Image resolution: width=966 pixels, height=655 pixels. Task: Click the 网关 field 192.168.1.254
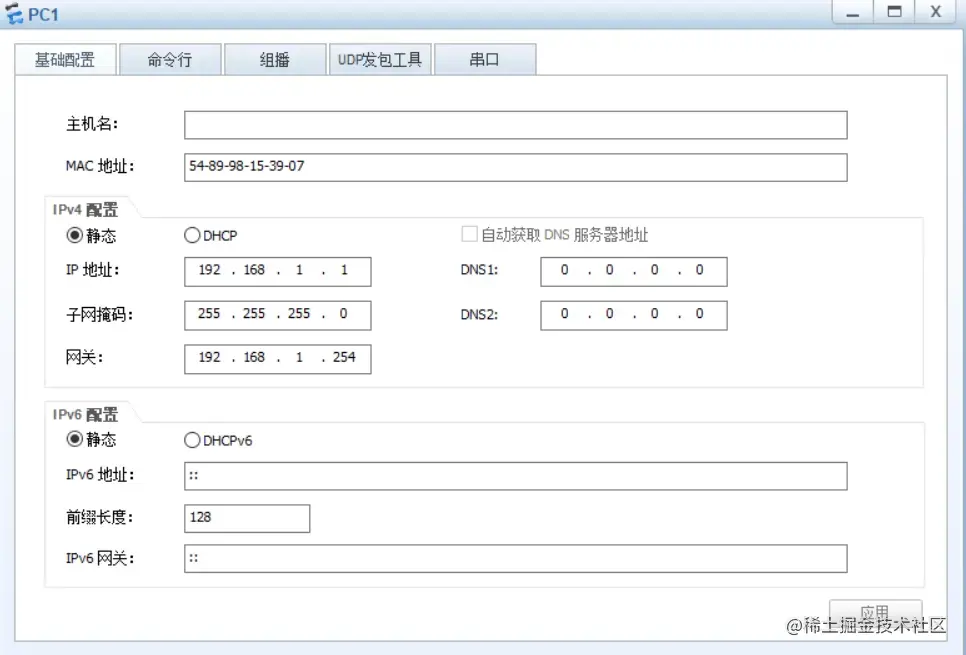(x=277, y=359)
